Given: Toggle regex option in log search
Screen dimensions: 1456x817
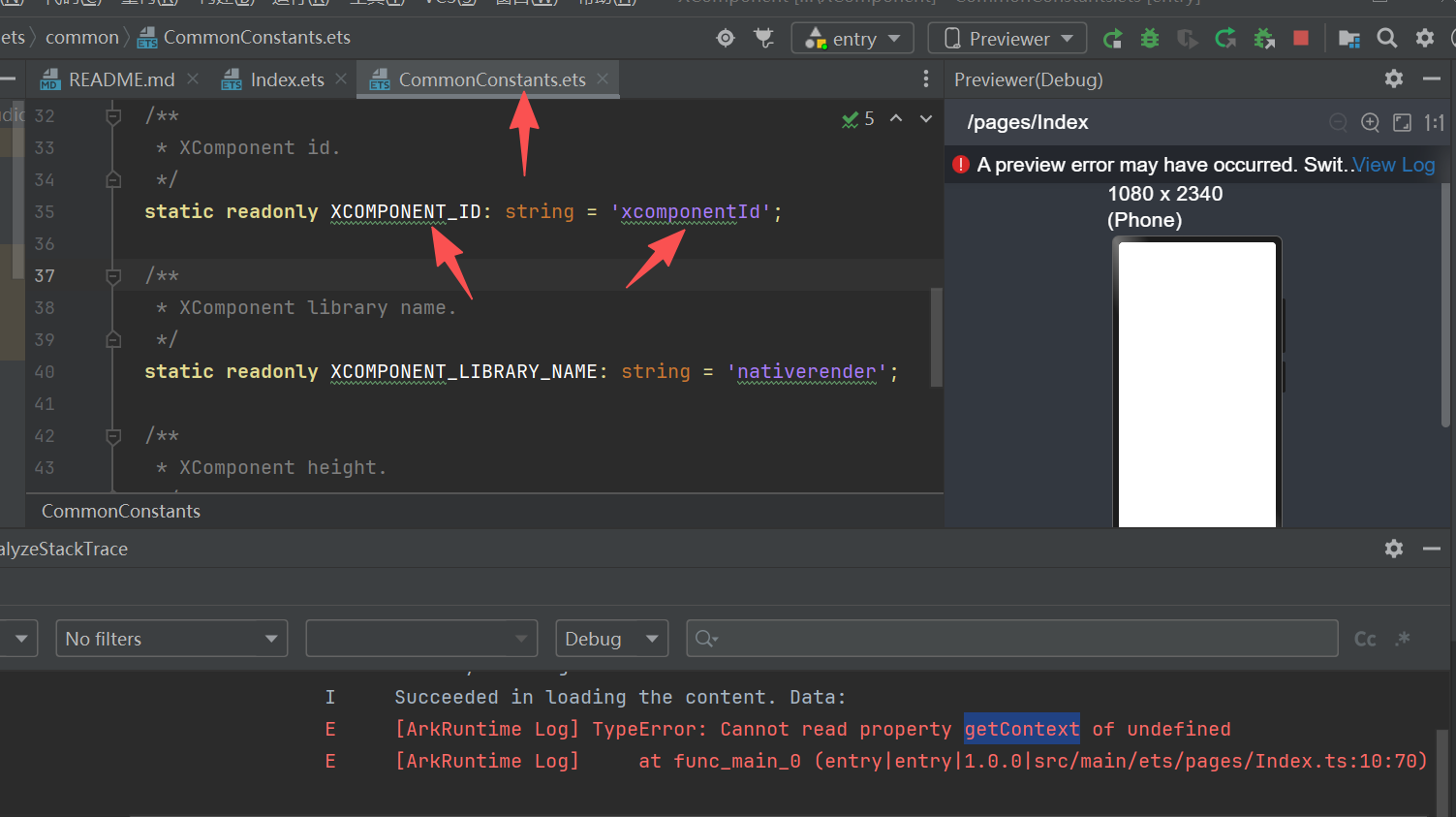Looking at the screenshot, I should (x=1403, y=639).
